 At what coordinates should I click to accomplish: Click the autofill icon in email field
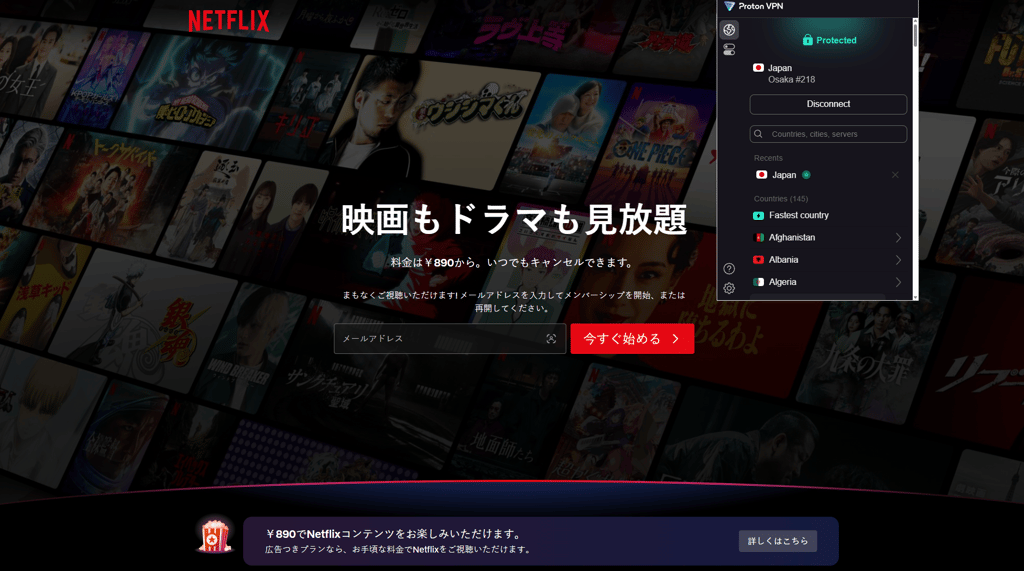coord(551,338)
